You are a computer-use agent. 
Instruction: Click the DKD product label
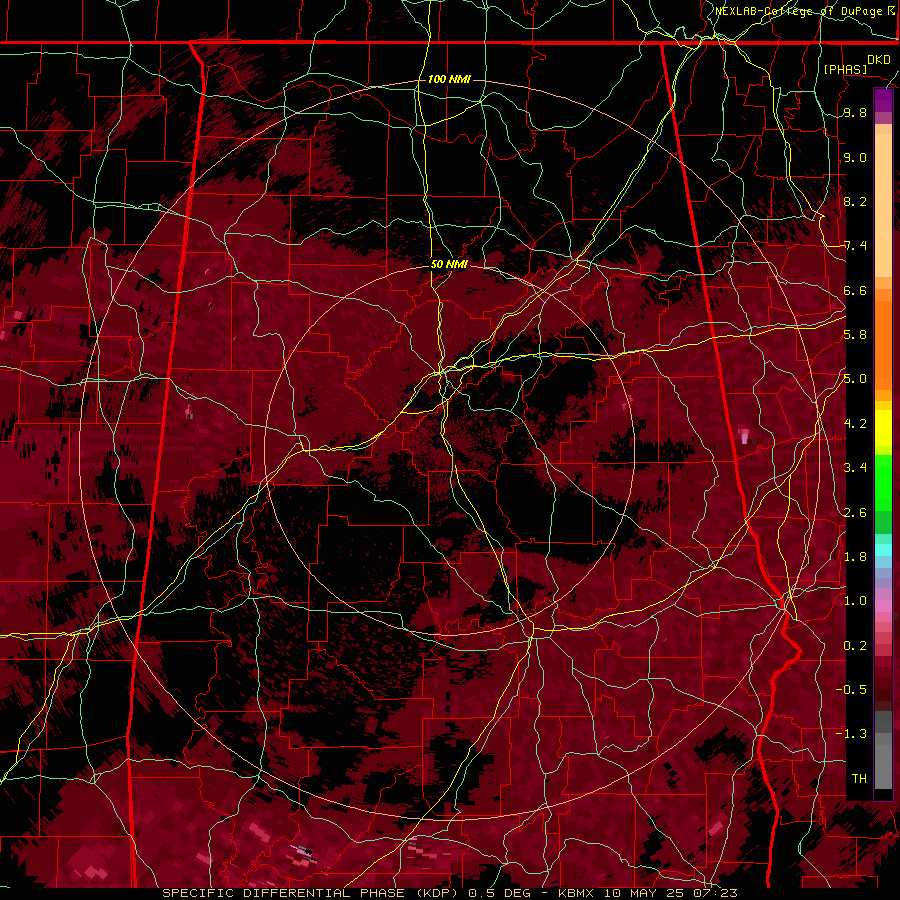coord(878,59)
